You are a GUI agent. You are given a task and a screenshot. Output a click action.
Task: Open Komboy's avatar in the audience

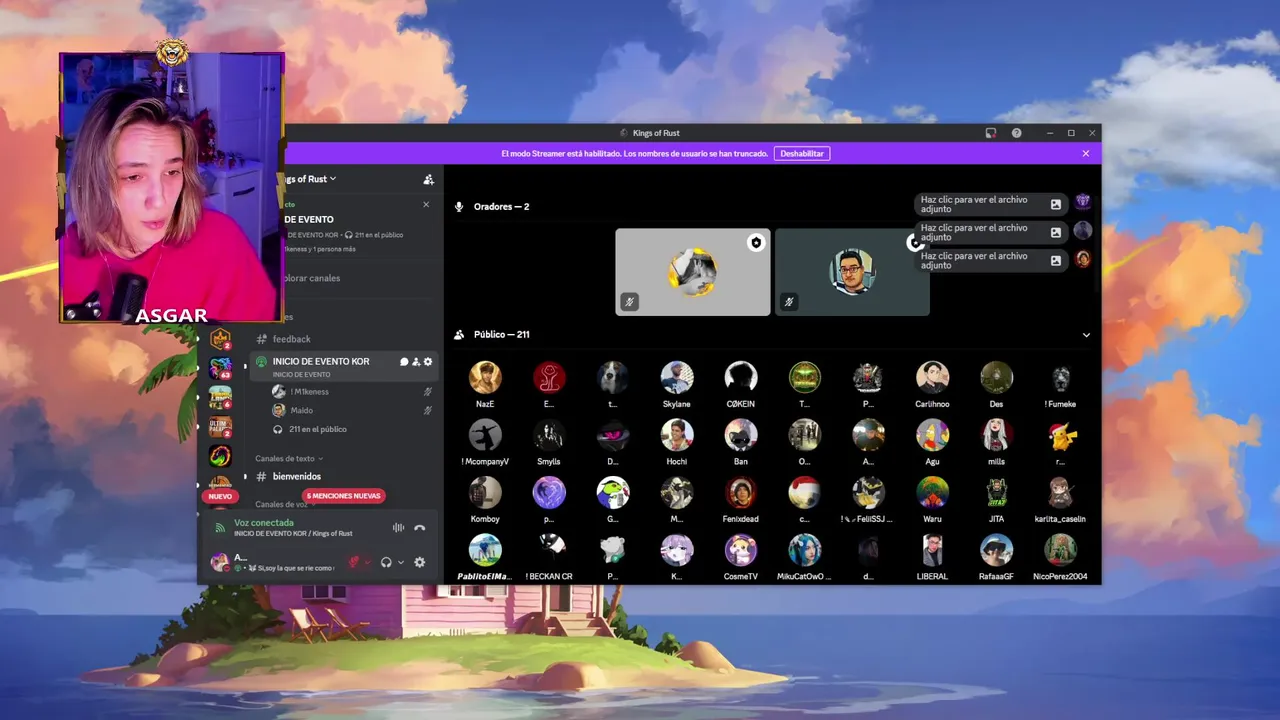coord(485,492)
